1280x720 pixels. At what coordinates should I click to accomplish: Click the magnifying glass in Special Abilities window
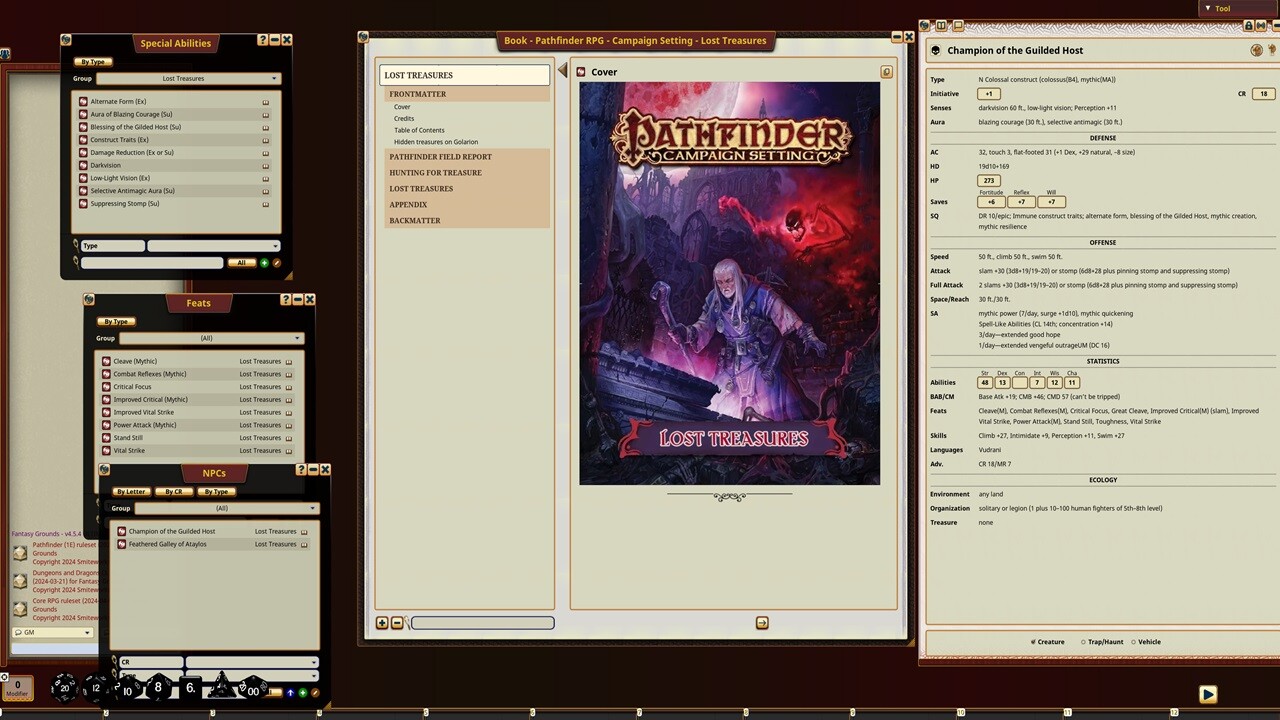coord(75,262)
